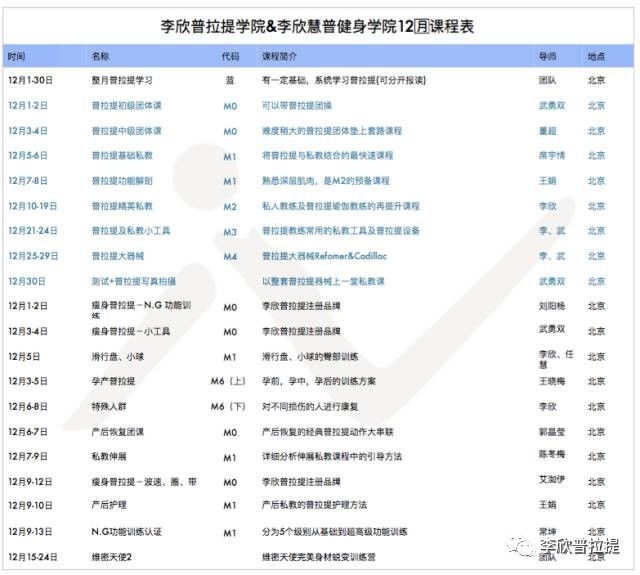
Task: Click 武勇双 in the 普拉提初级团体课 row
Action: [x=552, y=106]
